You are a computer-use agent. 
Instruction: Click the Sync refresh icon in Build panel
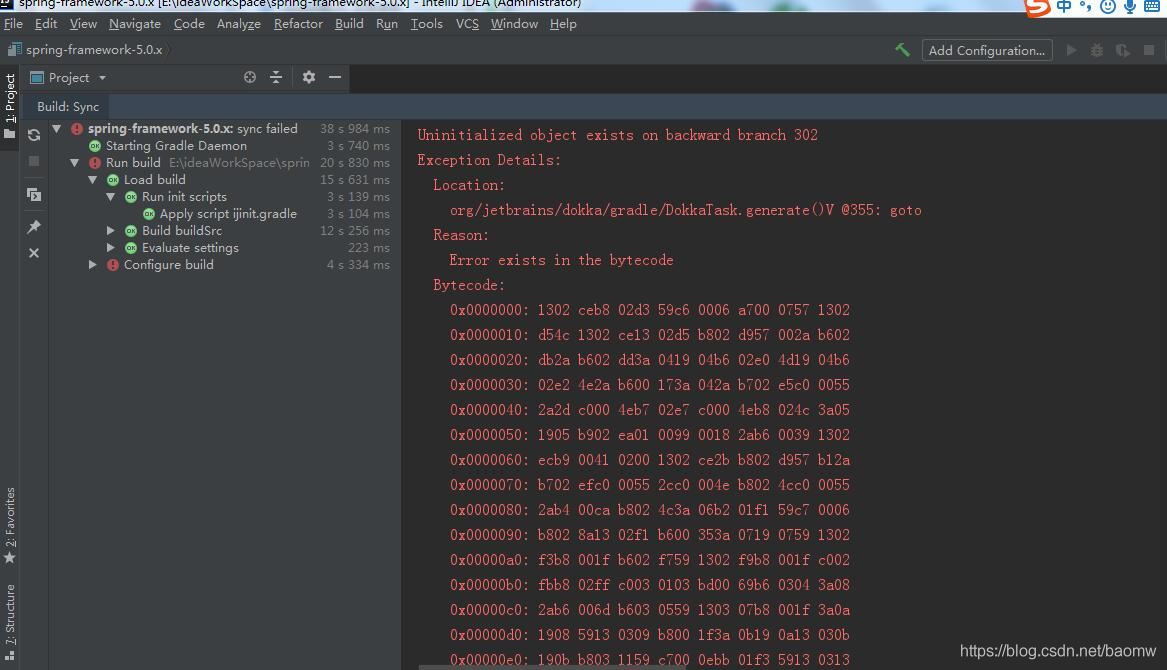(x=34, y=135)
